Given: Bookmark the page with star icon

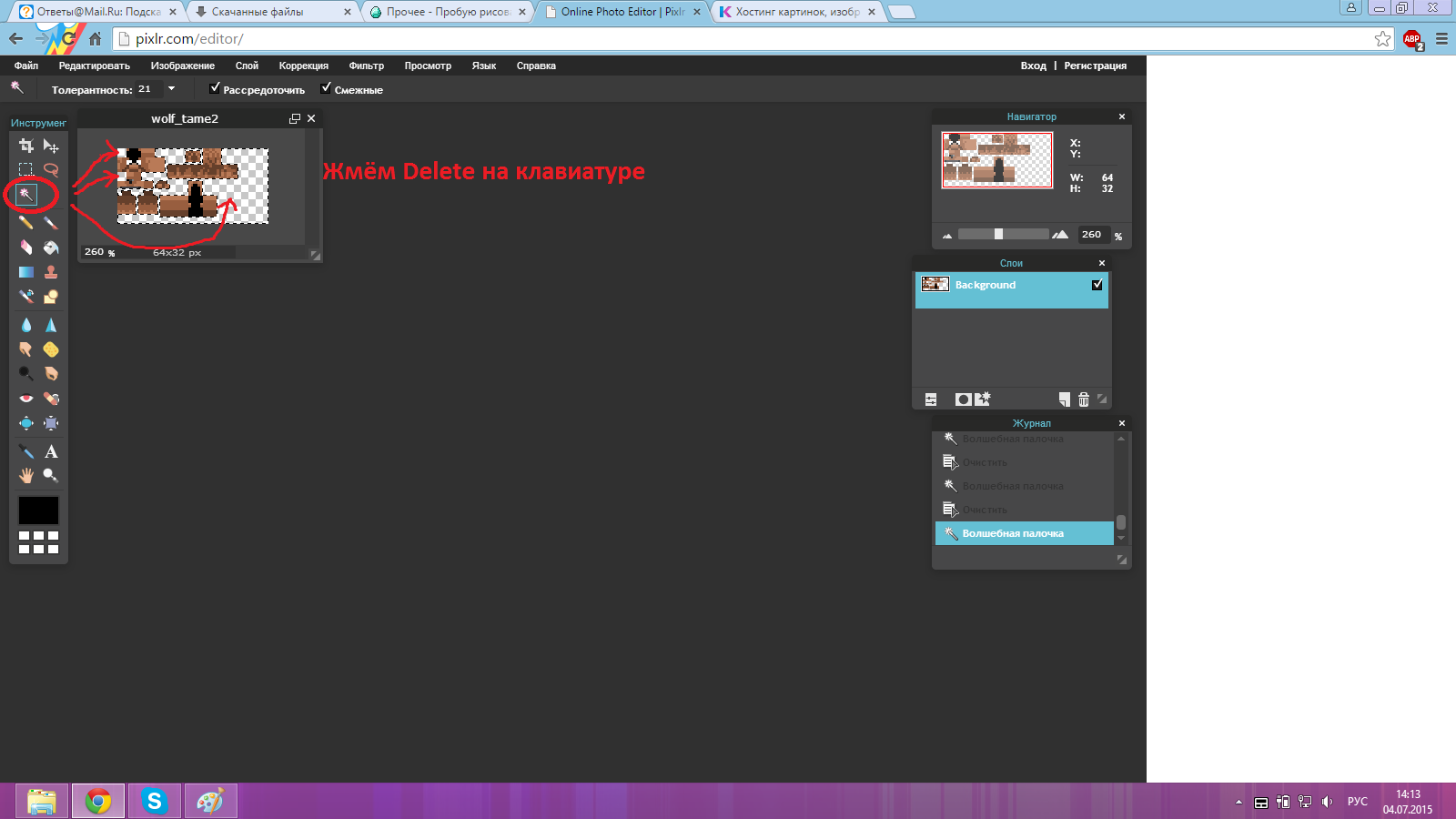Looking at the screenshot, I should pos(1383,39).
